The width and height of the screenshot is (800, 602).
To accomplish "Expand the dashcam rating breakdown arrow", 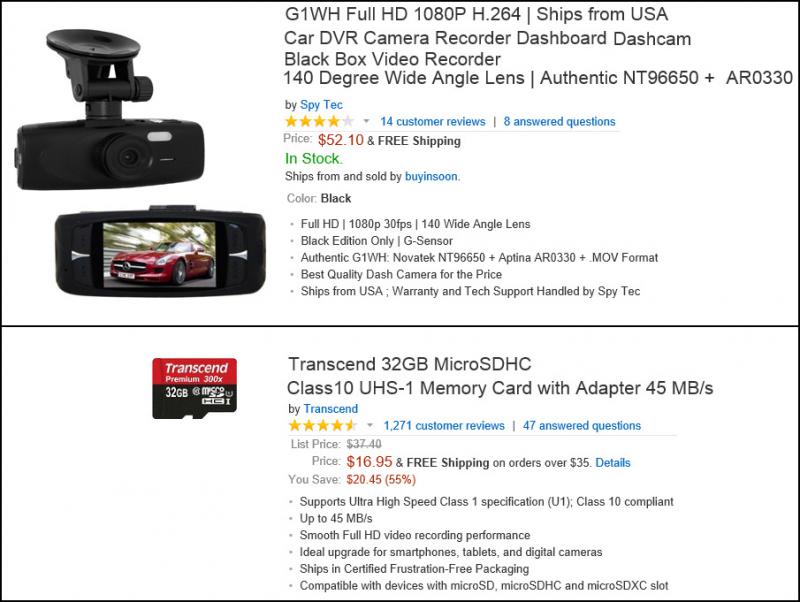I will [366, 121].
